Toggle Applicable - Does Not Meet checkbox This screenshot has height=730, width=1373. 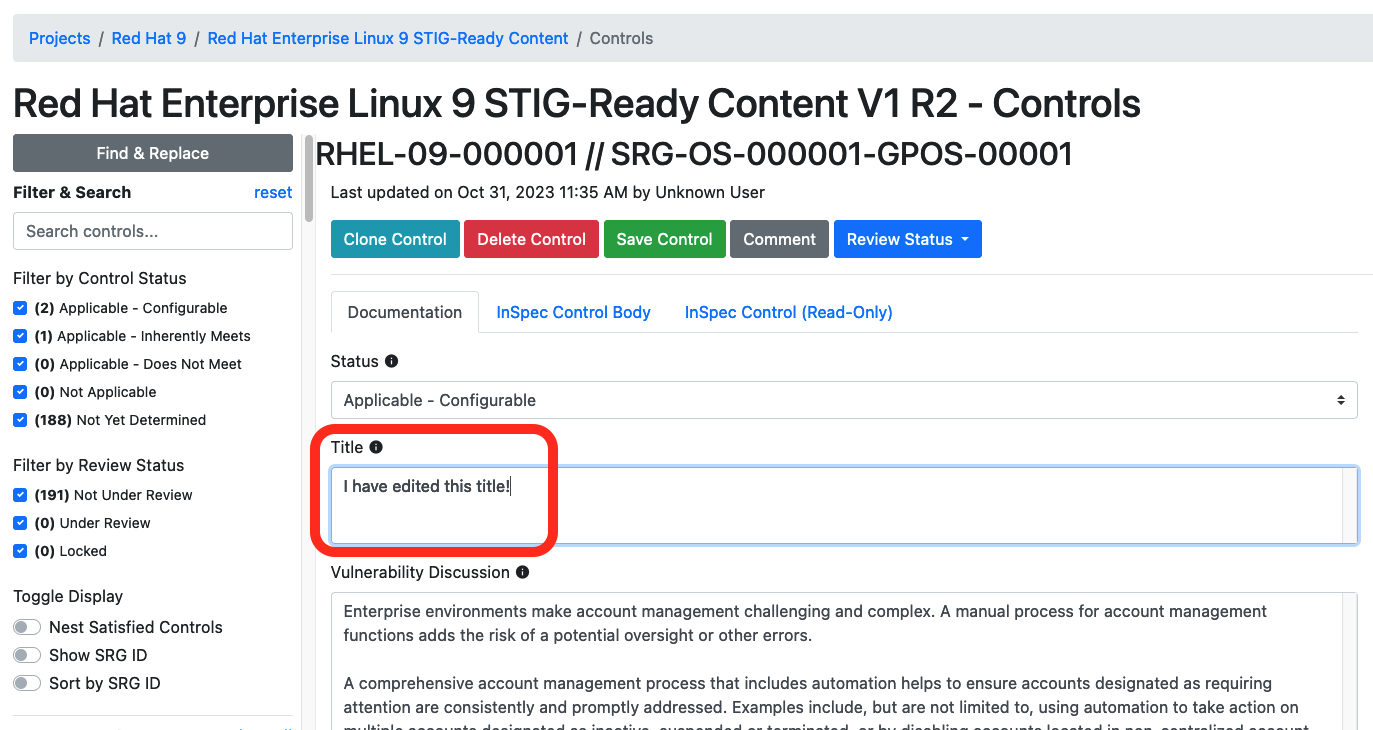pyautogui.click(x=20, y=364)
